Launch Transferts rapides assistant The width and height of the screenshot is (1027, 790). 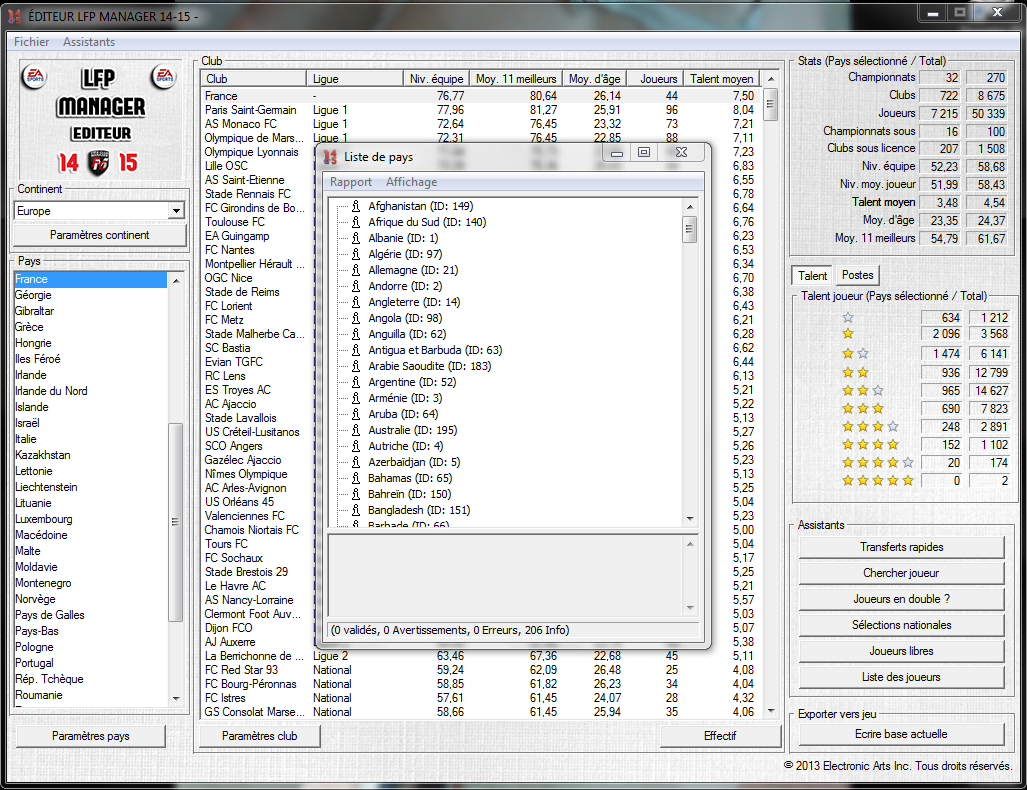point(901,547)
